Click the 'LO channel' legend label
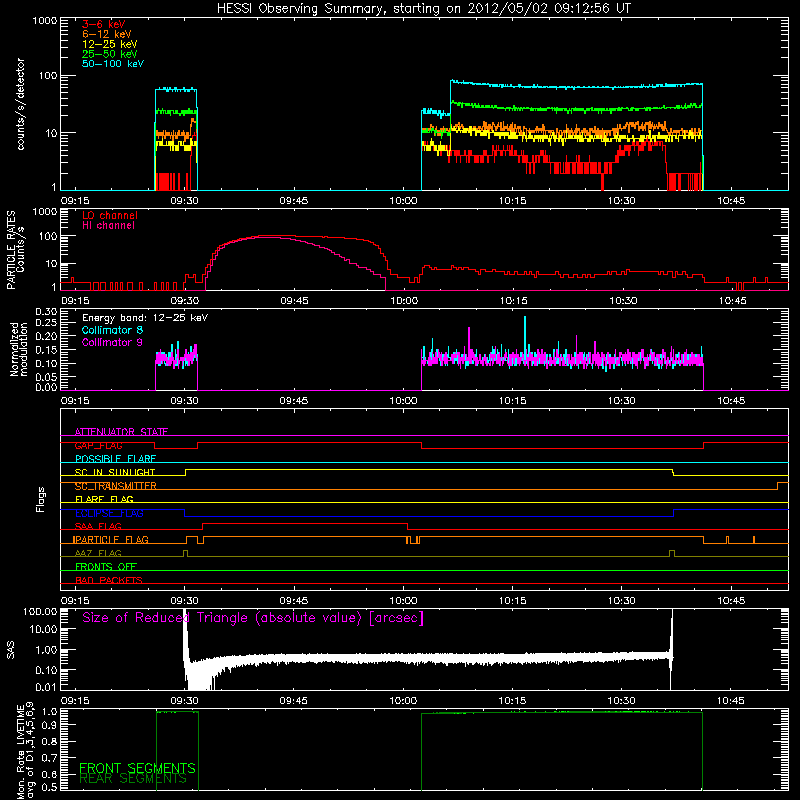This screenshot has height=800, width=800. [x=110, y=215]
